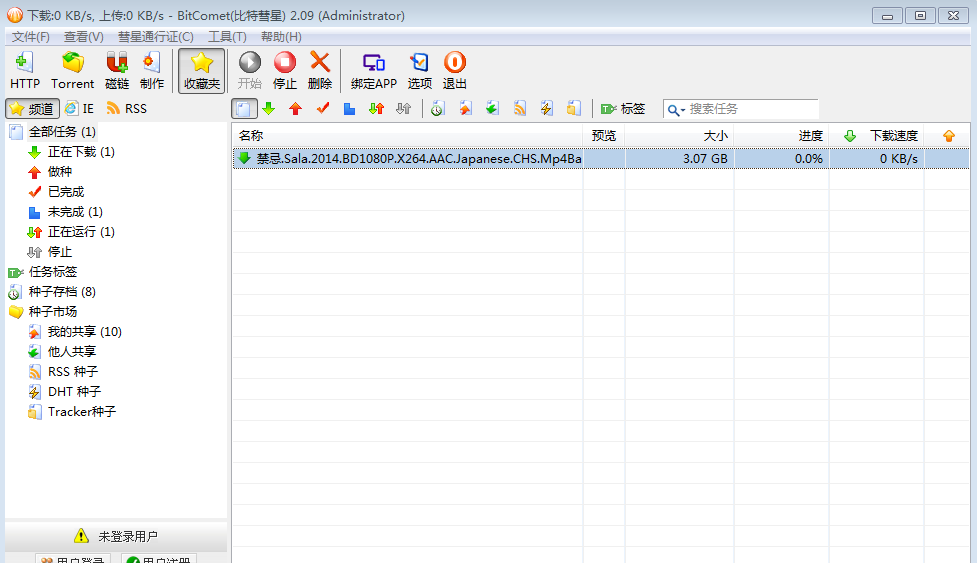The height and width of the screenshot is (563, 977).
Task: Click my-shares icon in filter bar
Action: click(x=465, y=109)
